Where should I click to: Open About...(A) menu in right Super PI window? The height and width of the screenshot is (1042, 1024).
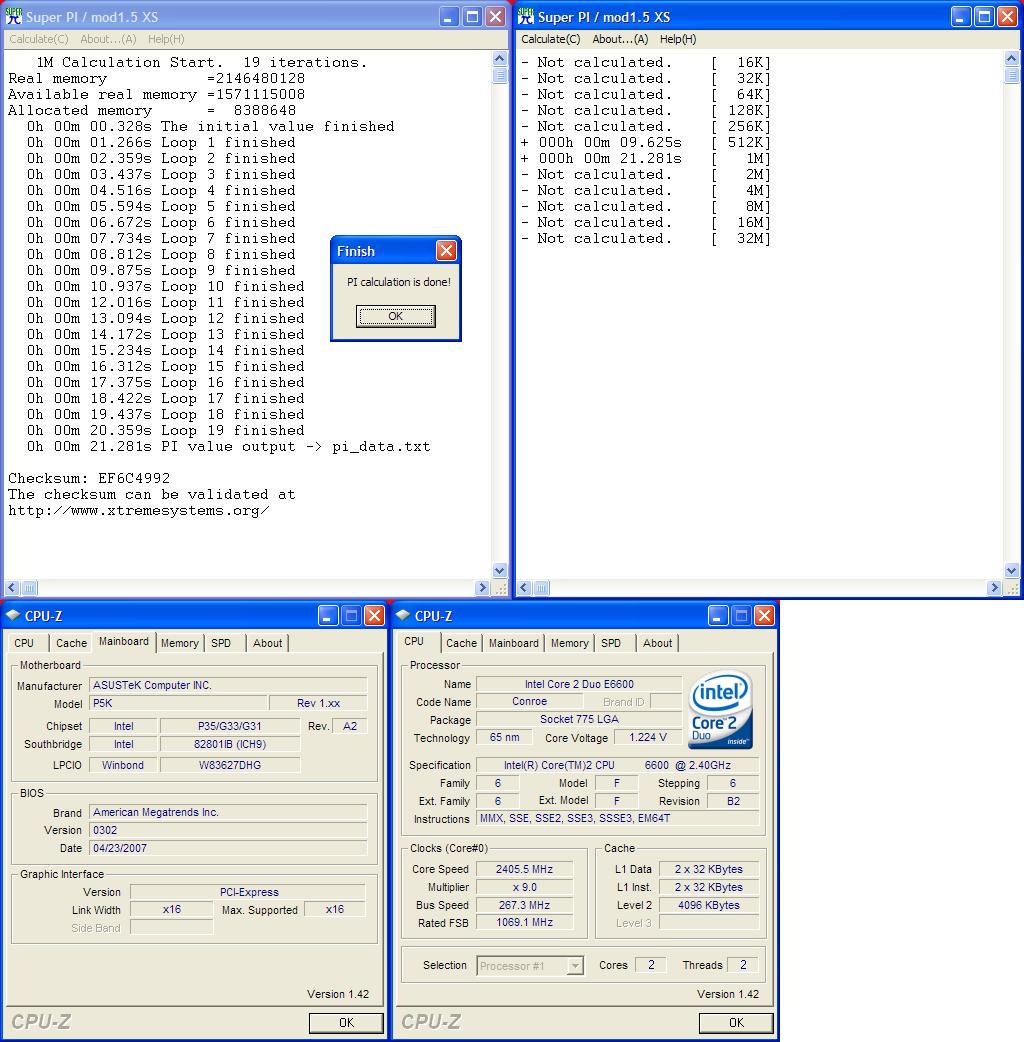coord(620,39)
